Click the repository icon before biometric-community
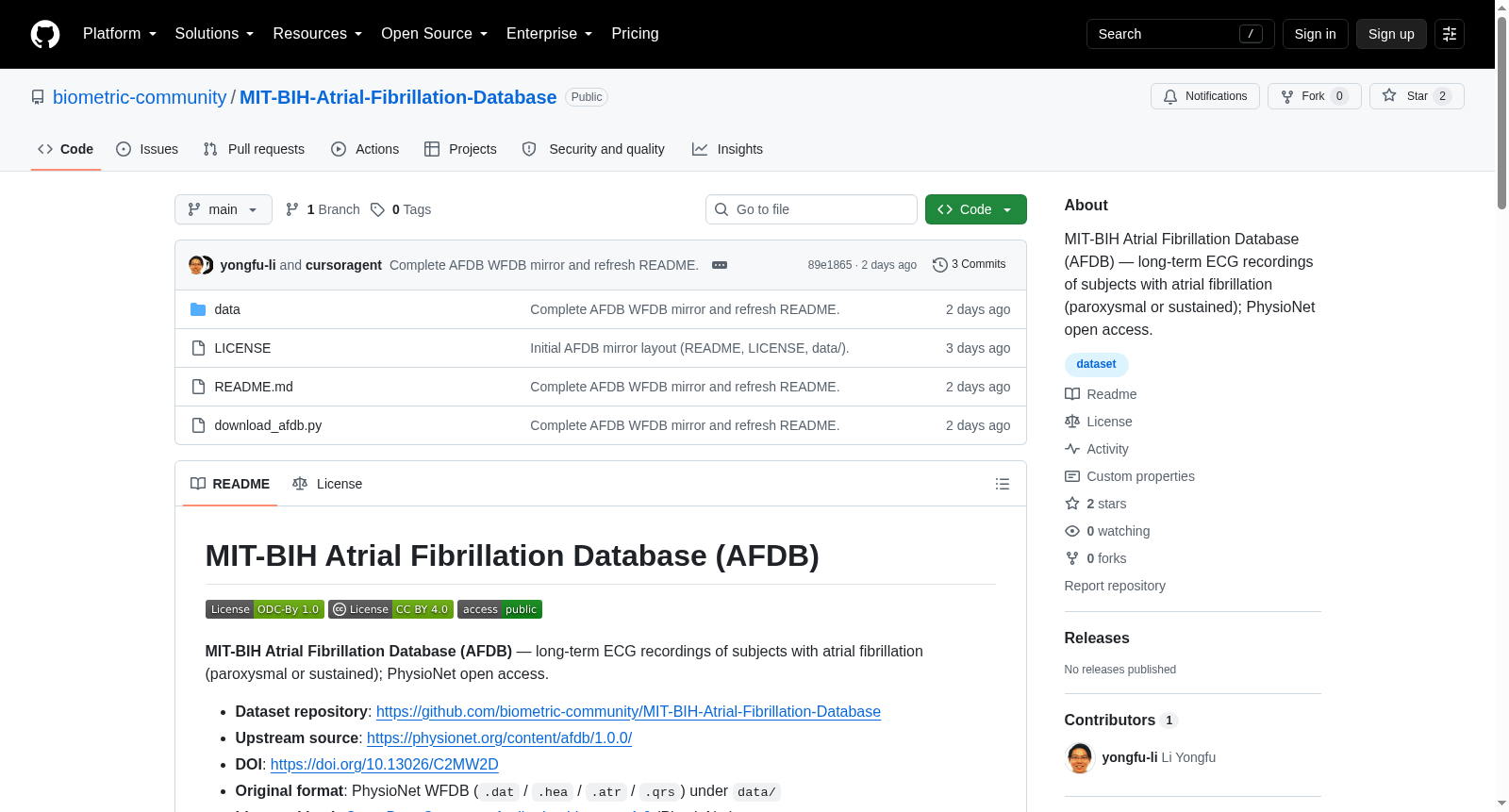Viewport: 1509px width, 812px height. pyautogui.click(x=38, y=97)
